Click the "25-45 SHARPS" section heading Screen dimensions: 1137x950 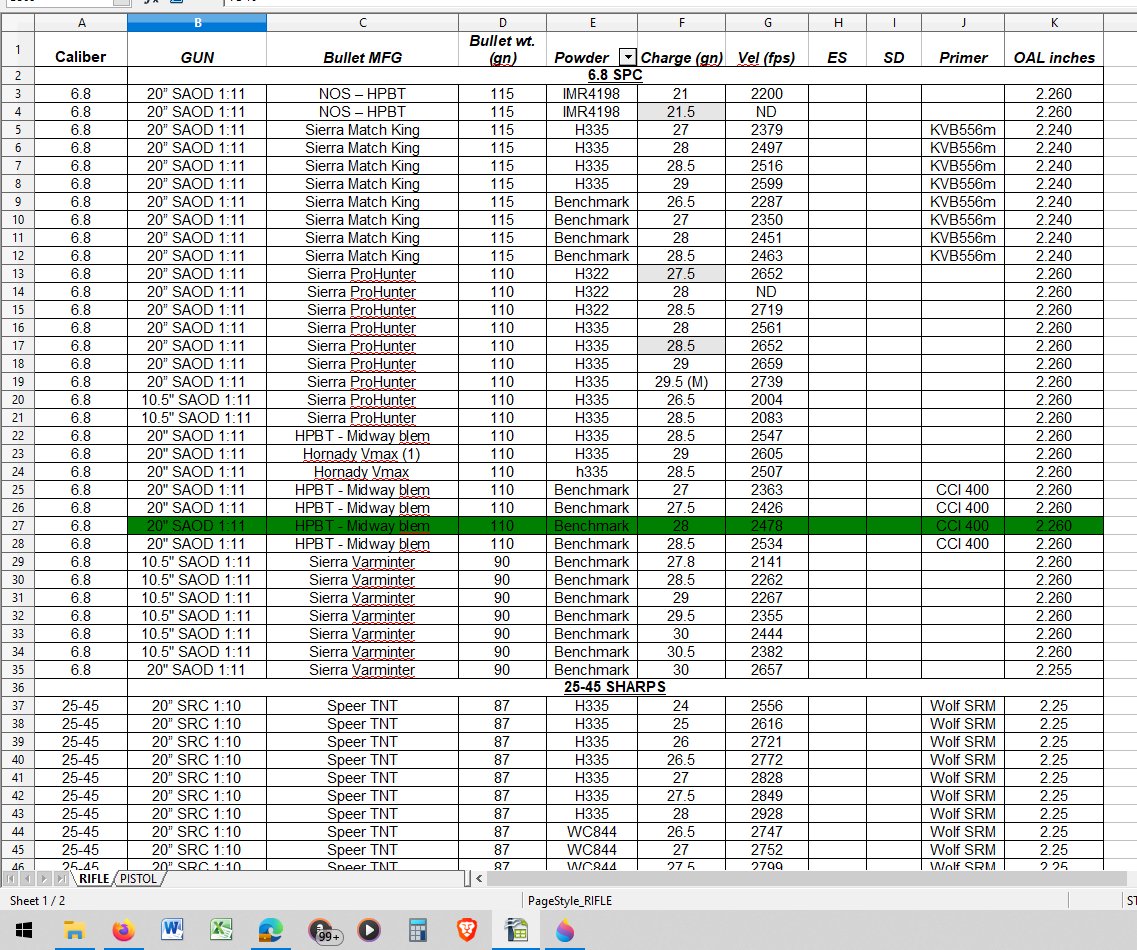(615, 687)
